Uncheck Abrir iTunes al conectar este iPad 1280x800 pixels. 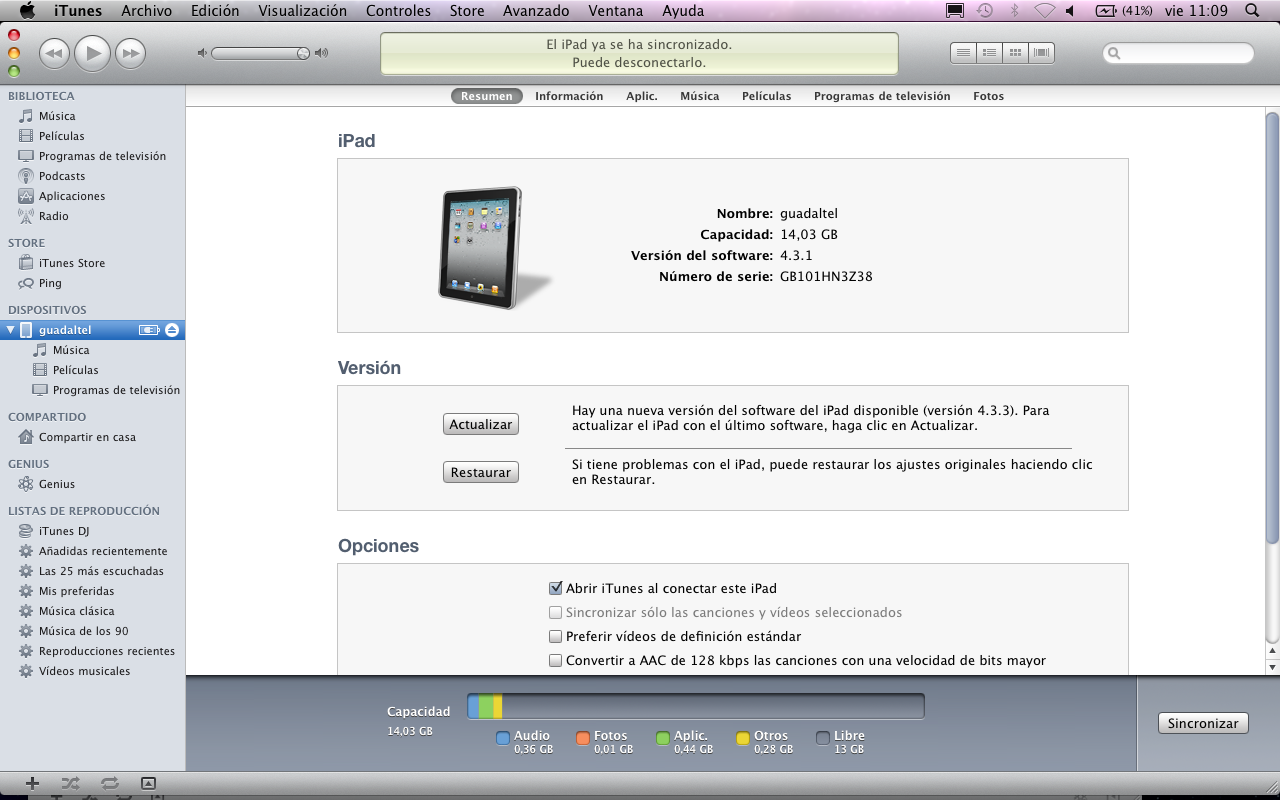coord(556,588)
